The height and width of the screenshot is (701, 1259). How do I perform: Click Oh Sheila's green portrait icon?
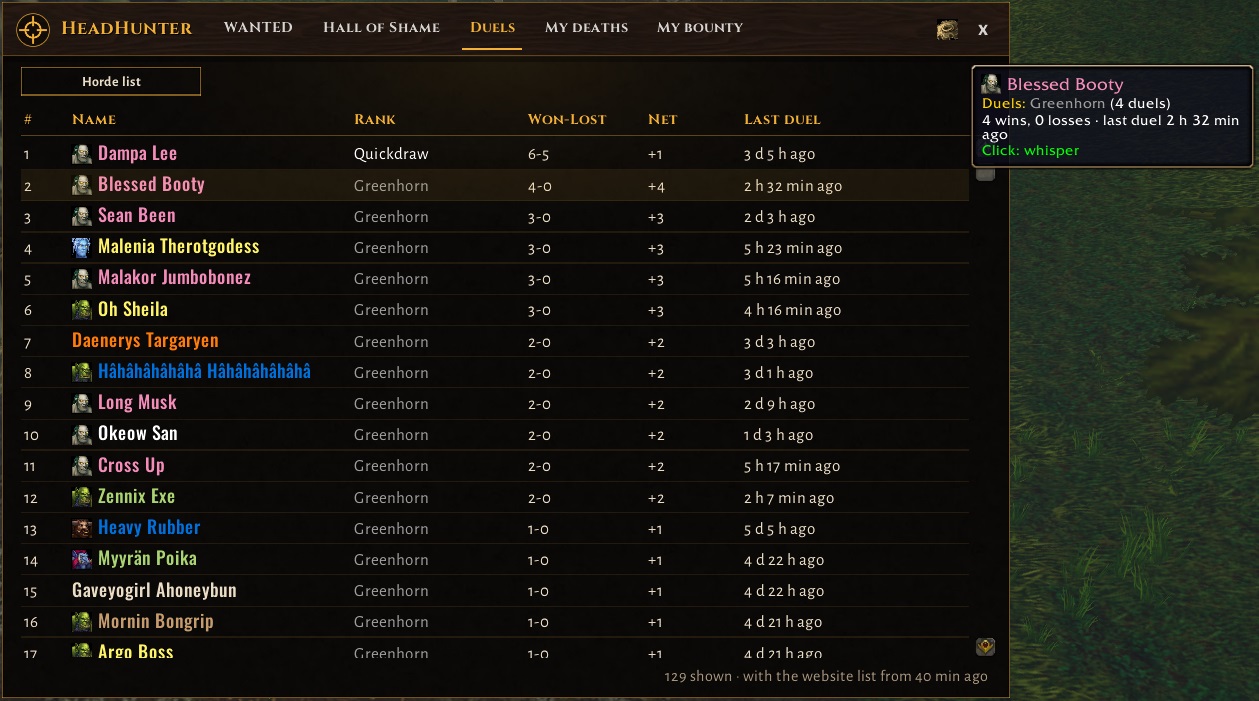[x=82, y=310]
